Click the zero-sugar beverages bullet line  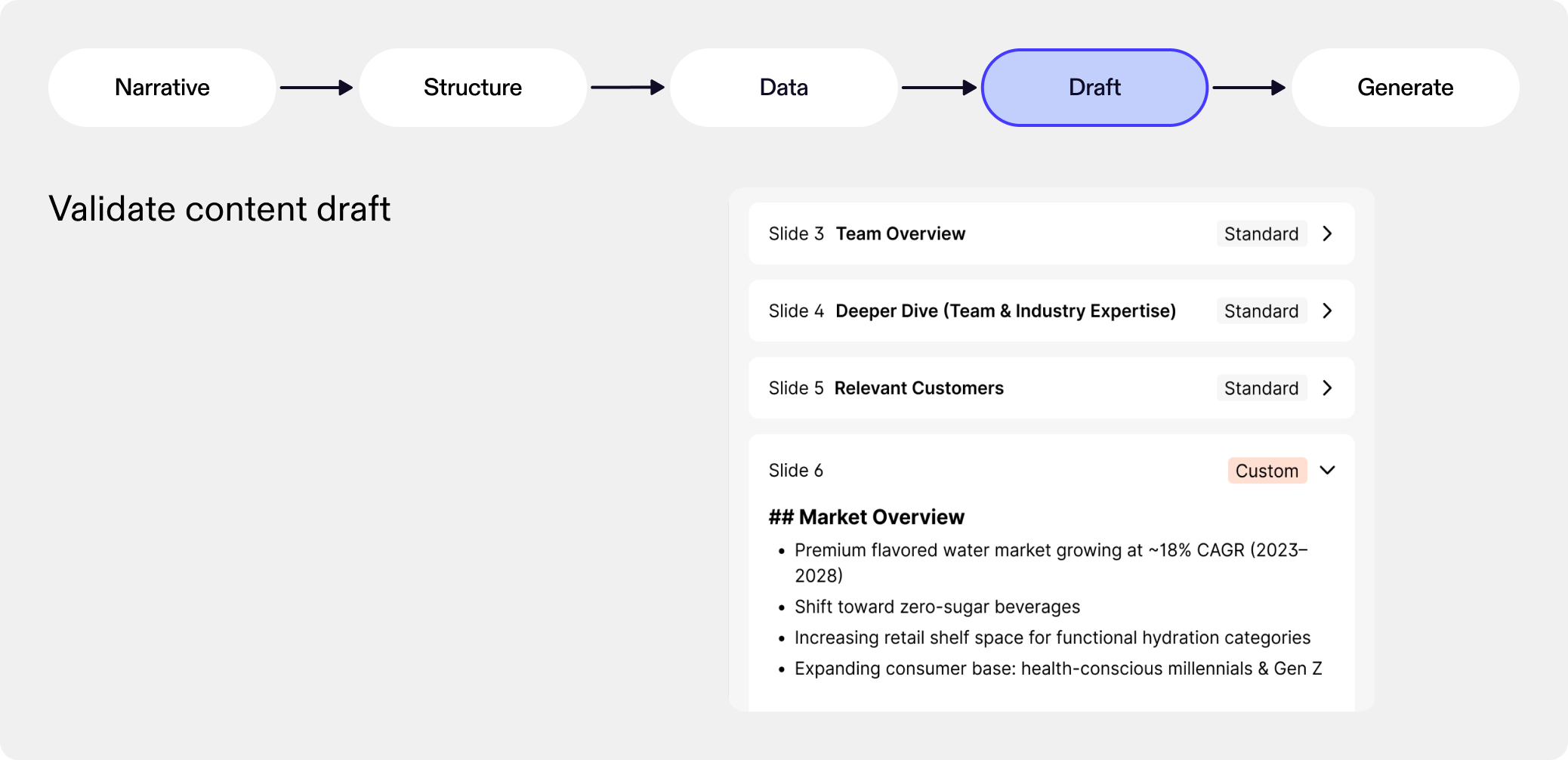click(x=937, y=607)
